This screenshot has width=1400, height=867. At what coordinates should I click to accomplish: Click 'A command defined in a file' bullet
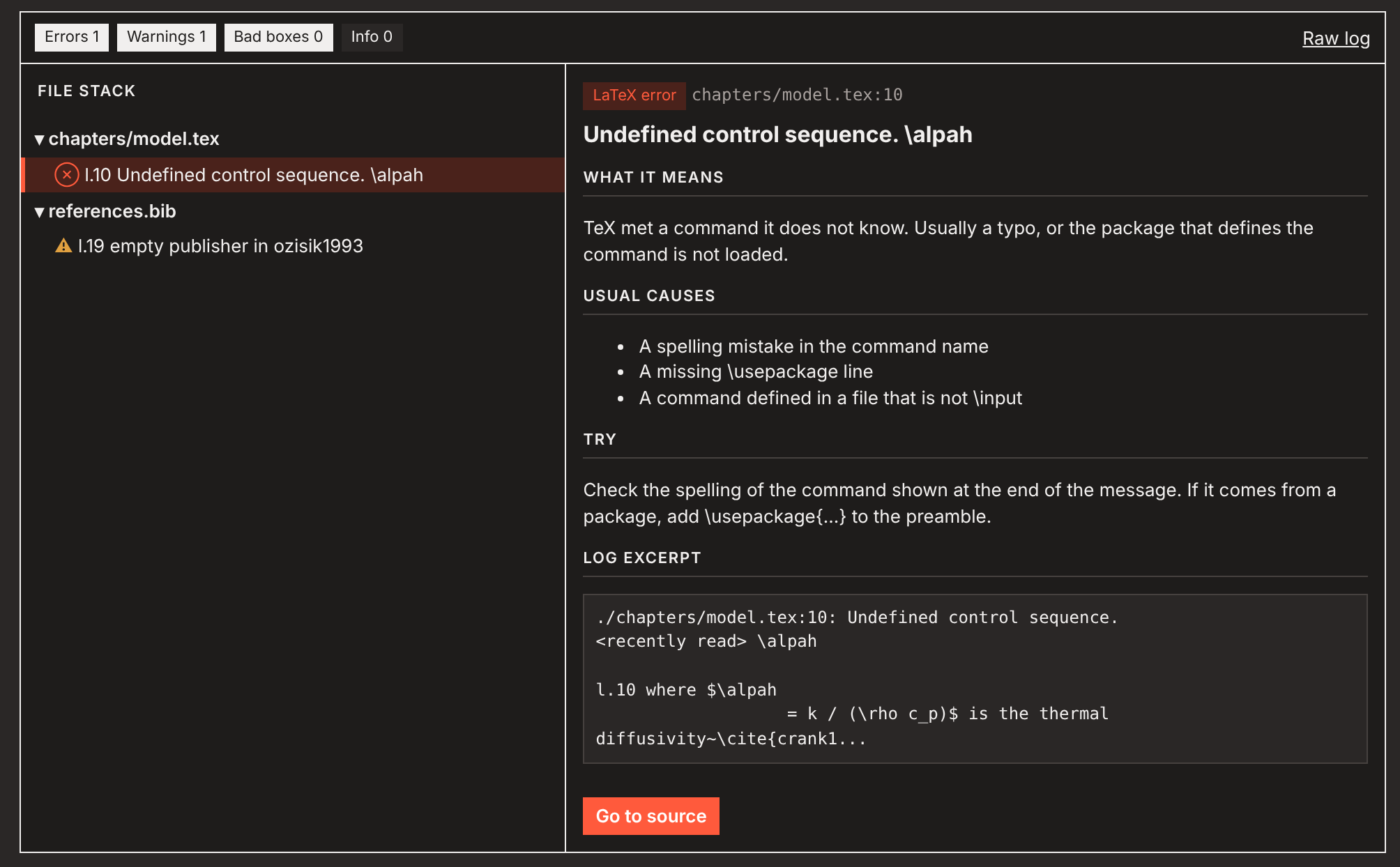(x=830, y=398)
